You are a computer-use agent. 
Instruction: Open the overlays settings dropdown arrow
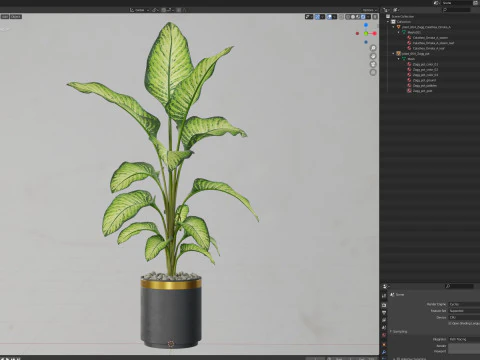point(334,17)
